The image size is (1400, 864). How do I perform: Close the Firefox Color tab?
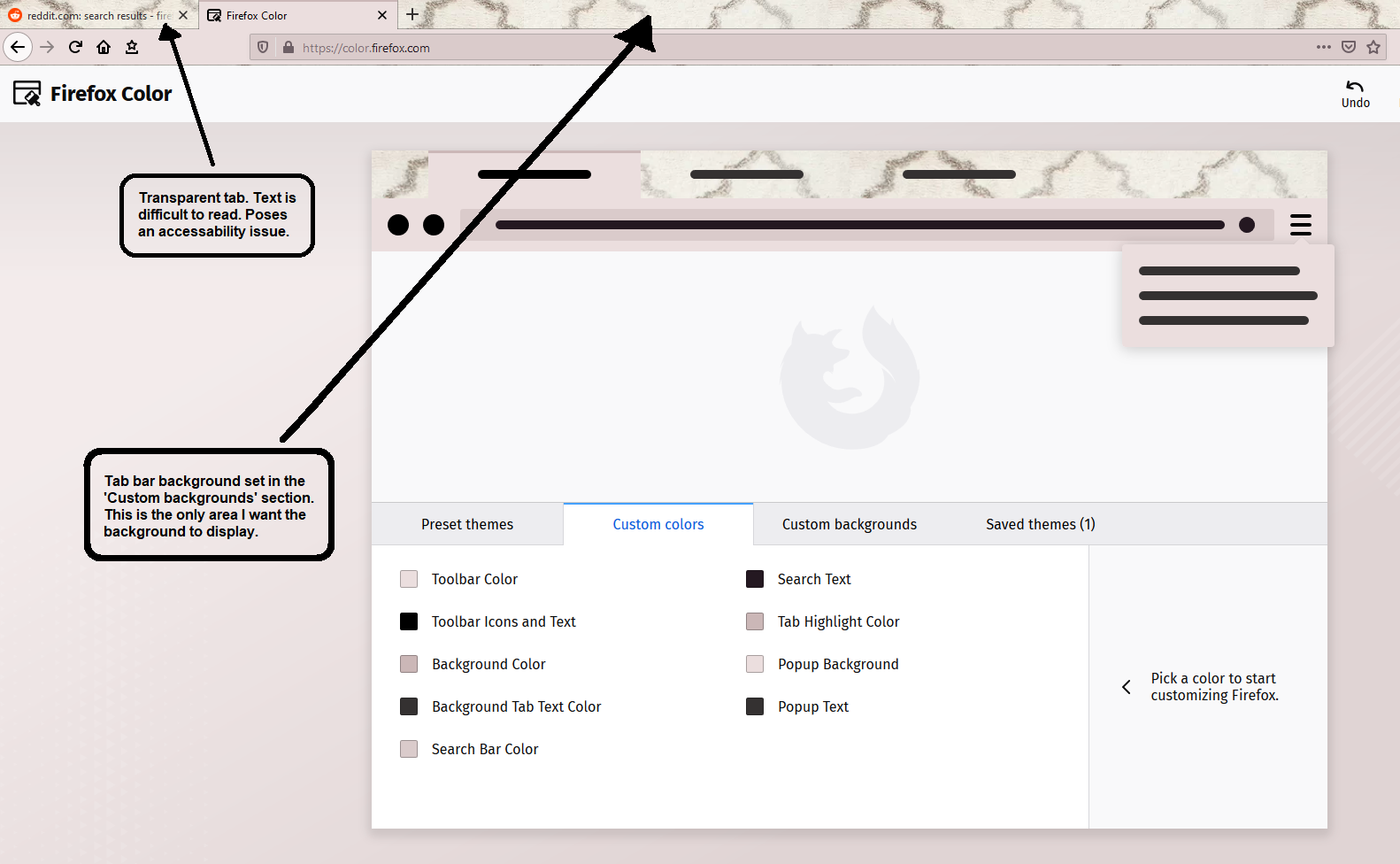pos(382,15)
